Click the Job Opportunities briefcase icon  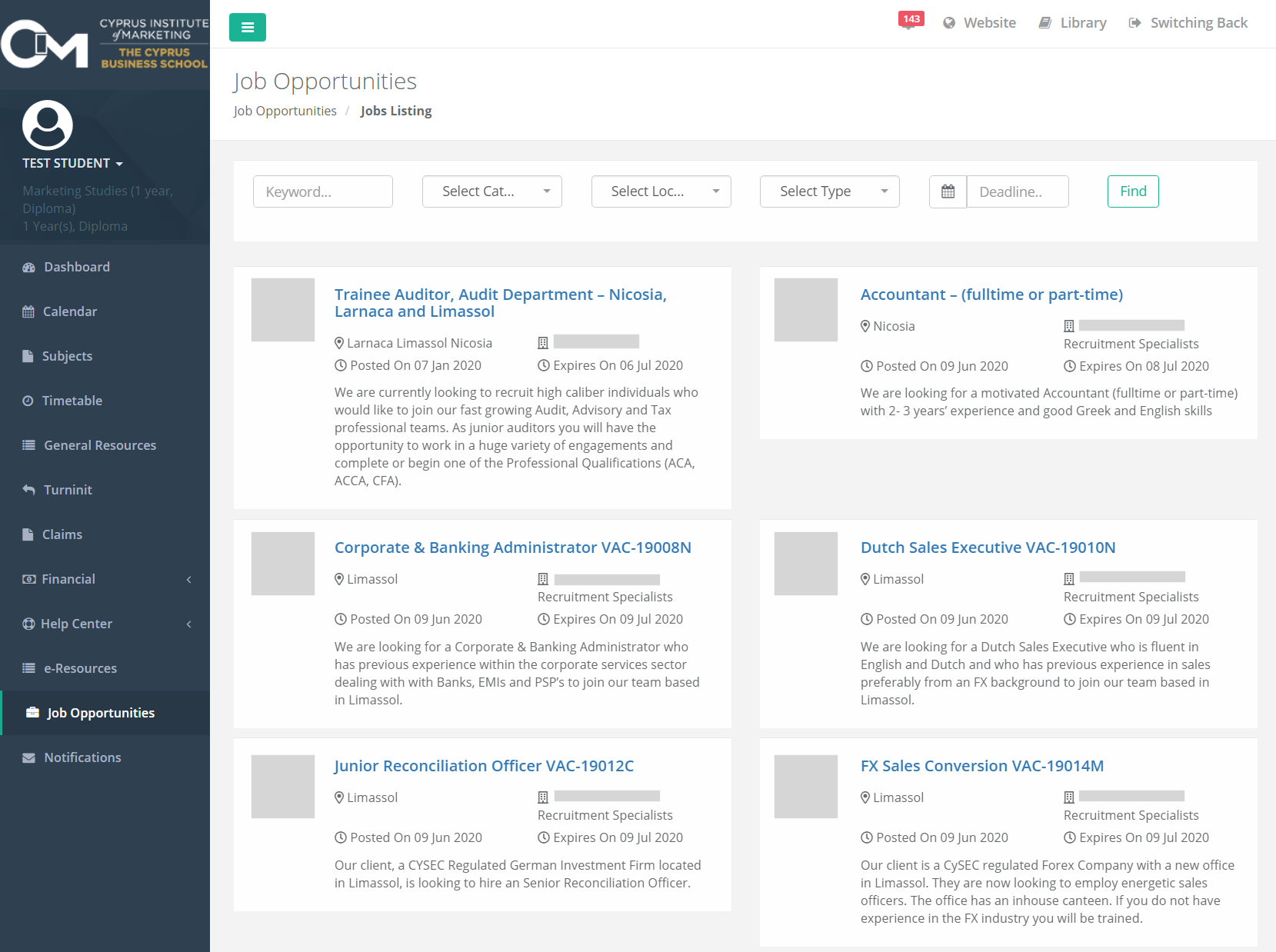coord(32,713)
